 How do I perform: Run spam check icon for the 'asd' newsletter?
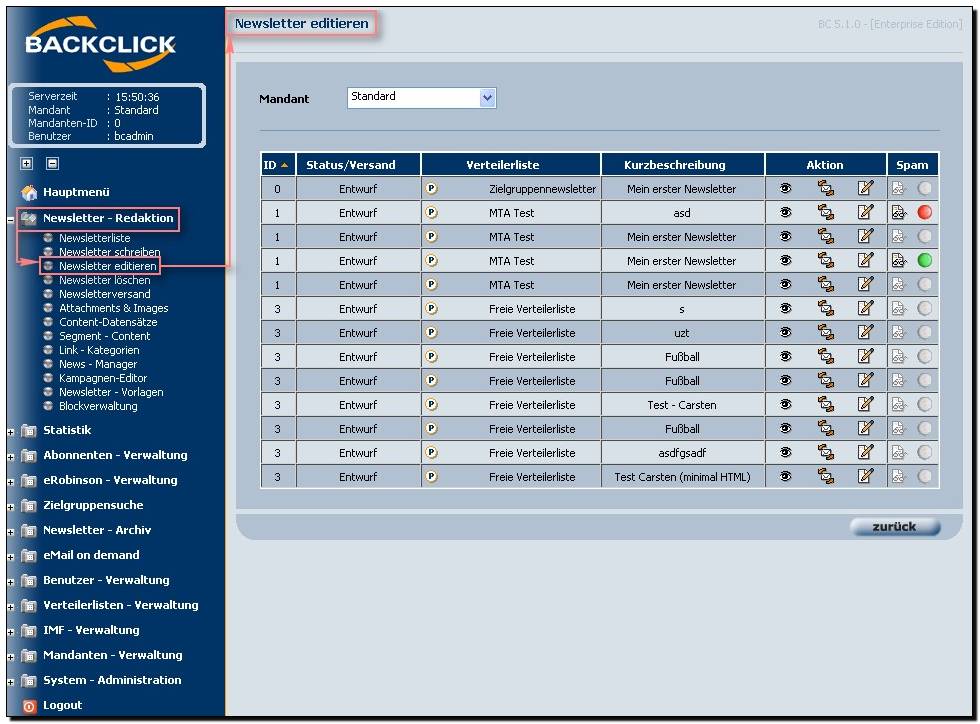coord(899,213)
